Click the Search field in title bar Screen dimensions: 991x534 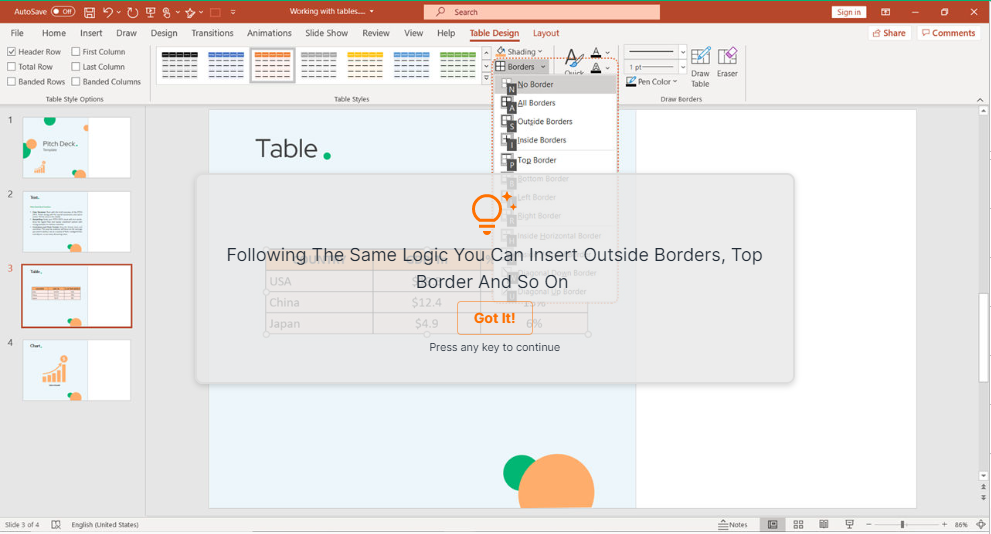click(x=542, y=12)
